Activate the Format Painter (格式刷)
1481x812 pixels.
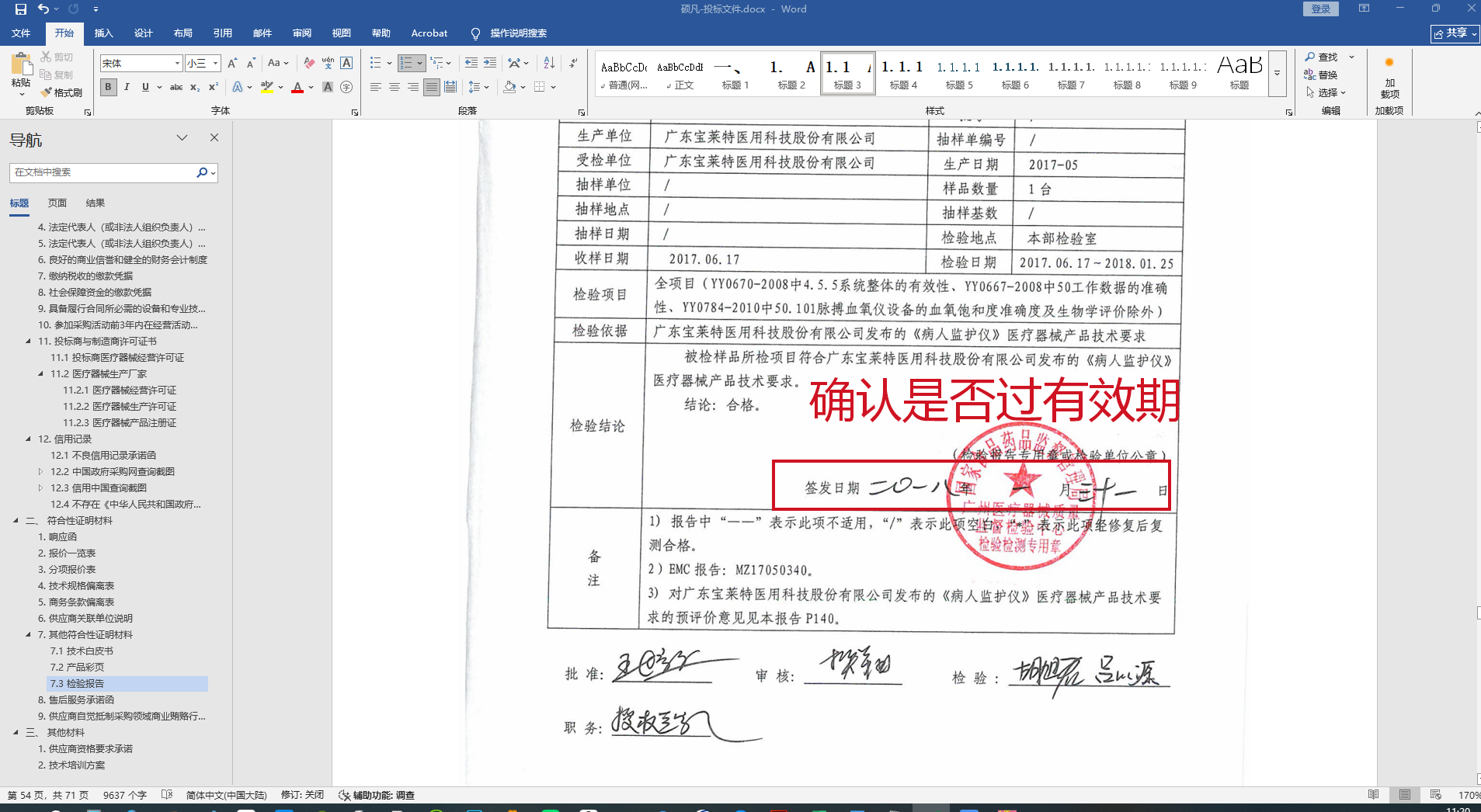(61, 92)
